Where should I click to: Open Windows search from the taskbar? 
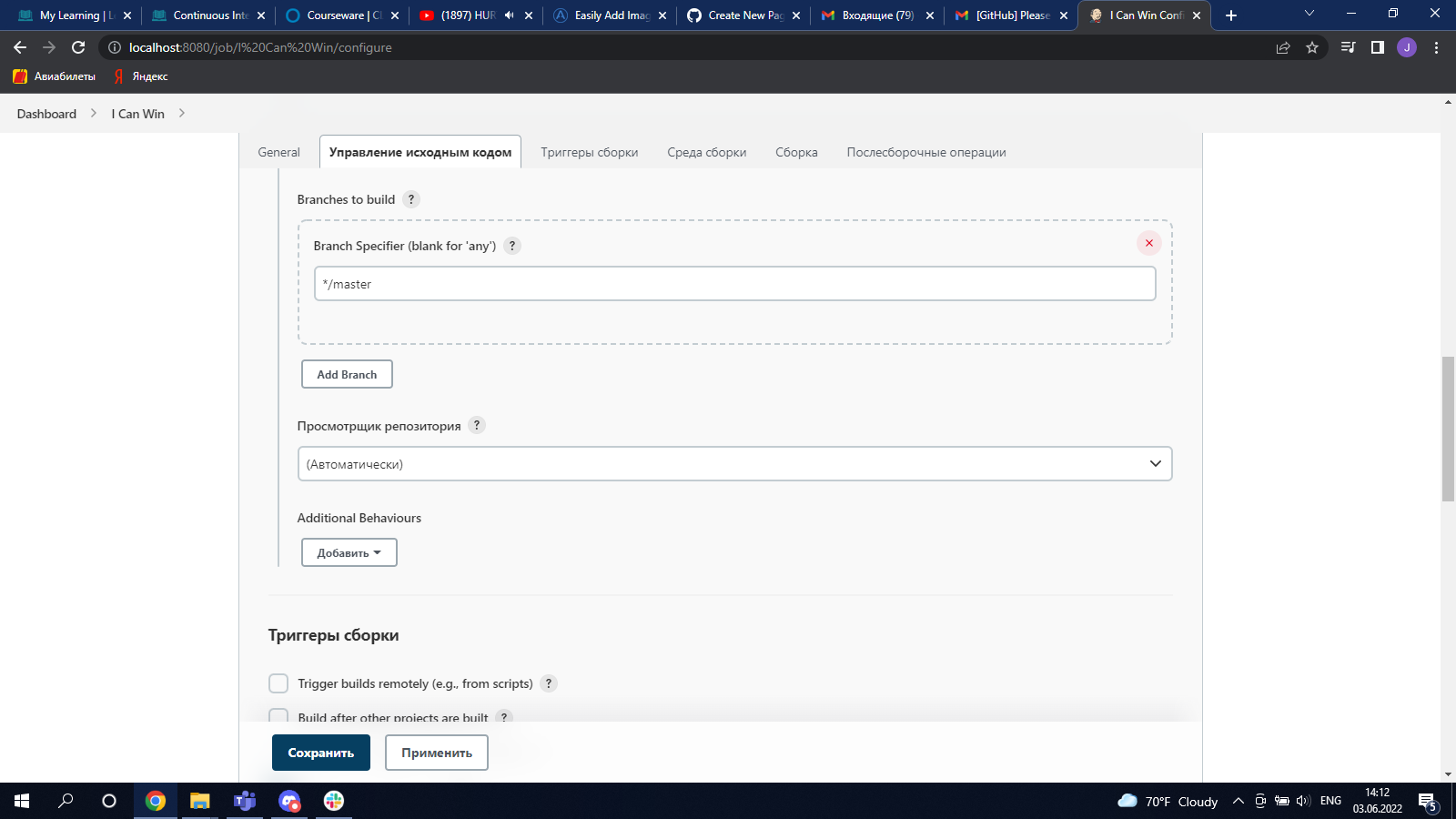click(x=66, y=801)
